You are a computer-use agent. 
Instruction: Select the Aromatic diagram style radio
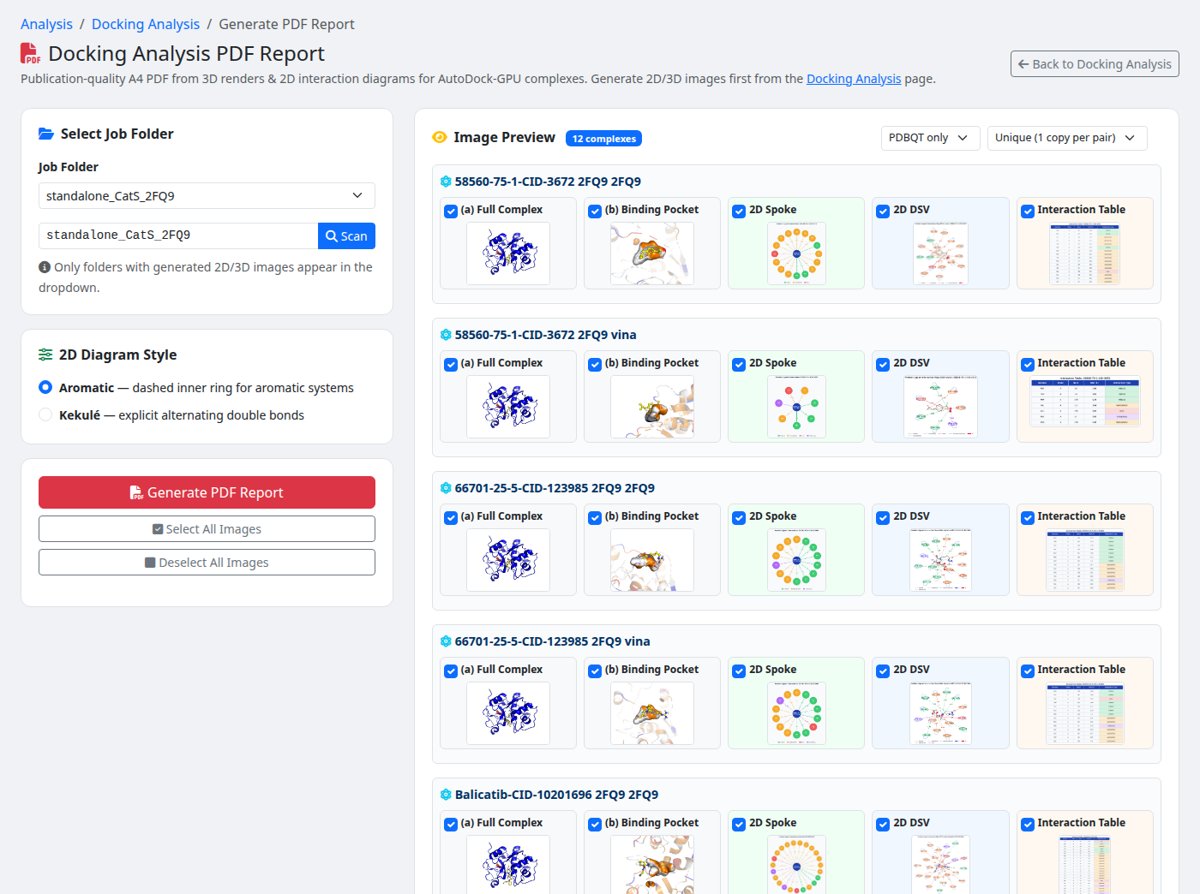point(45,387)
